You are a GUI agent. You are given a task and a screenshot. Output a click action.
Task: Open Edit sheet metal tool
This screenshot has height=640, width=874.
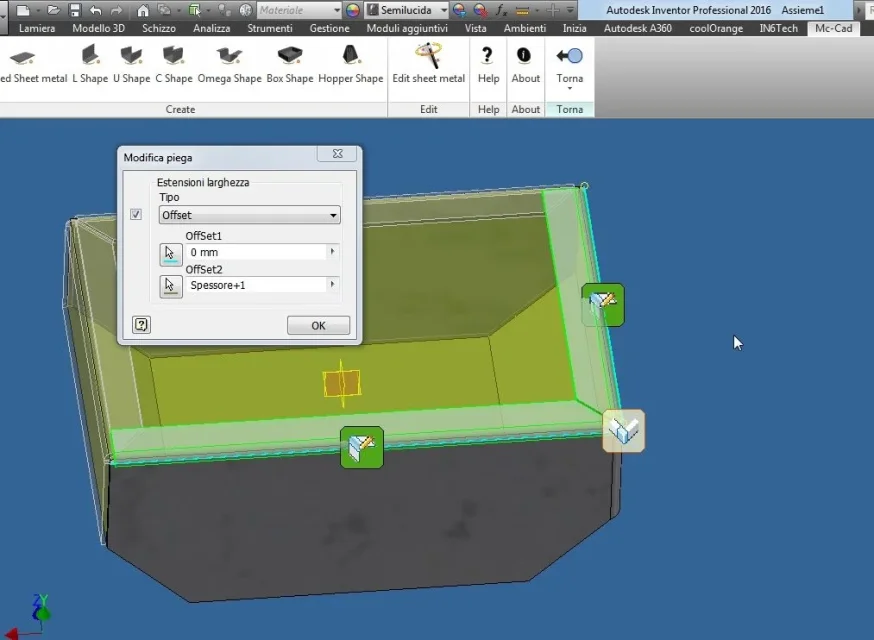tap(429, 64)
